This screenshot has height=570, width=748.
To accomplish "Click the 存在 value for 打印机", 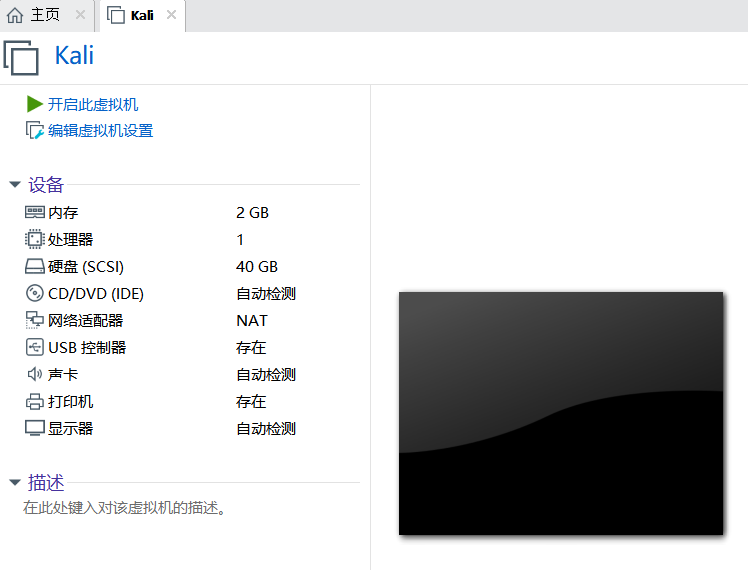I will (x=251, y=402).
